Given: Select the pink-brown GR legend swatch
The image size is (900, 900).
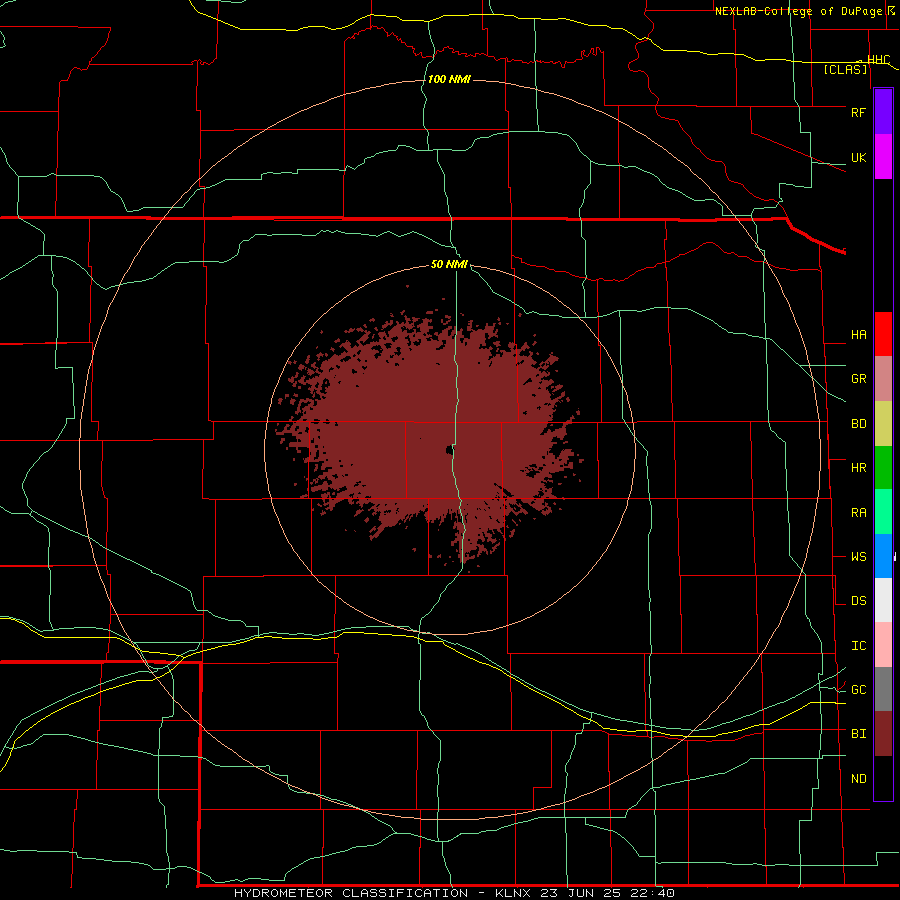Looking at the screenshot, I should (x=883, y=379).
